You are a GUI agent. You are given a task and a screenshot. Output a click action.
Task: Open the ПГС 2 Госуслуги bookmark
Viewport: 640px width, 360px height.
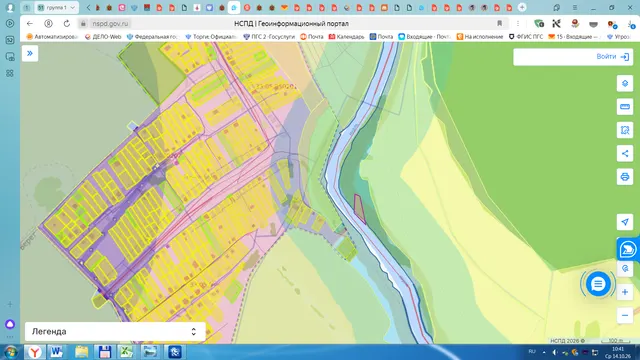pyautogui.click(x=269, y=37)
